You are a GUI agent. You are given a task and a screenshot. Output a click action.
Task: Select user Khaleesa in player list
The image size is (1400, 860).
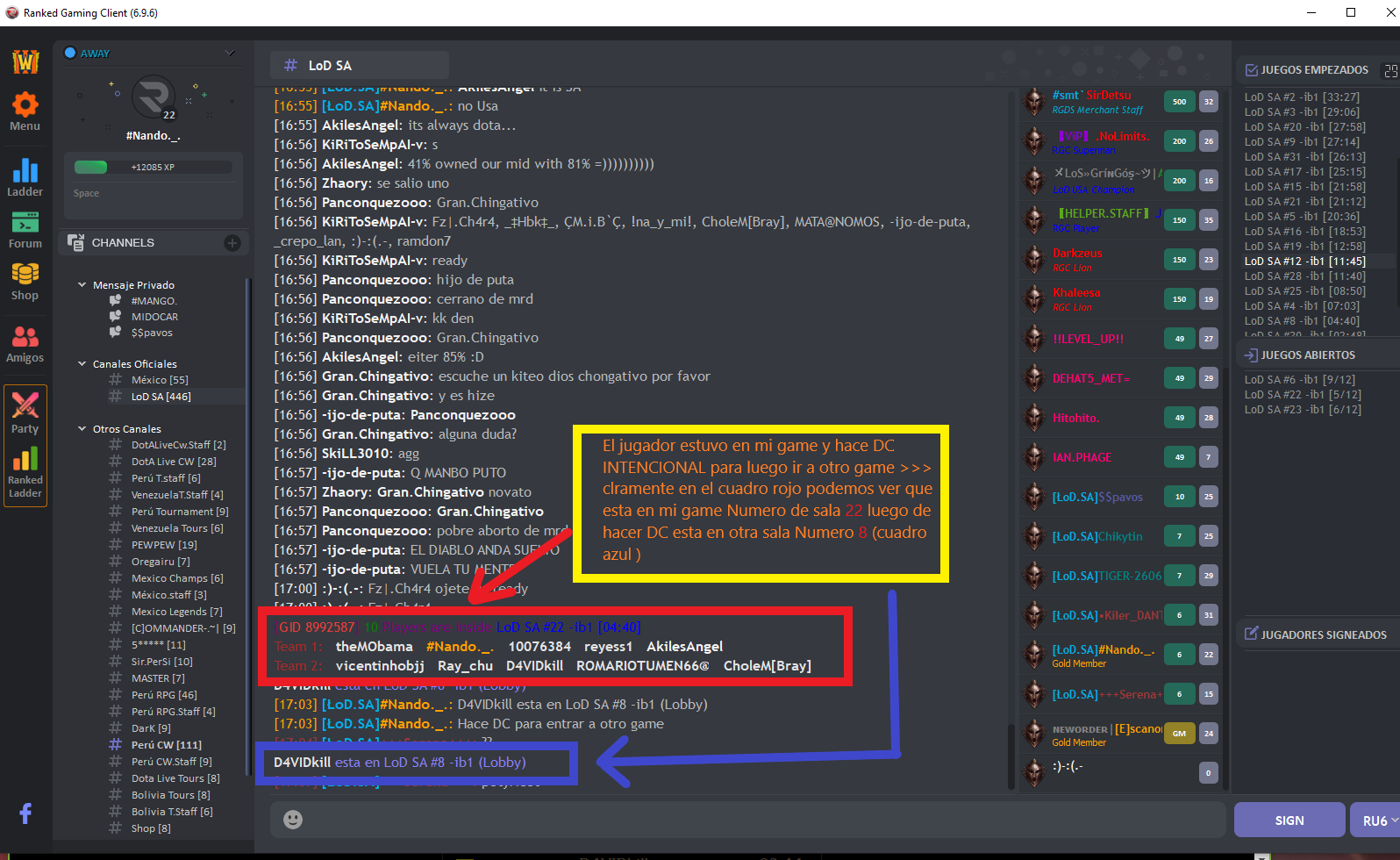(1076, 293)
